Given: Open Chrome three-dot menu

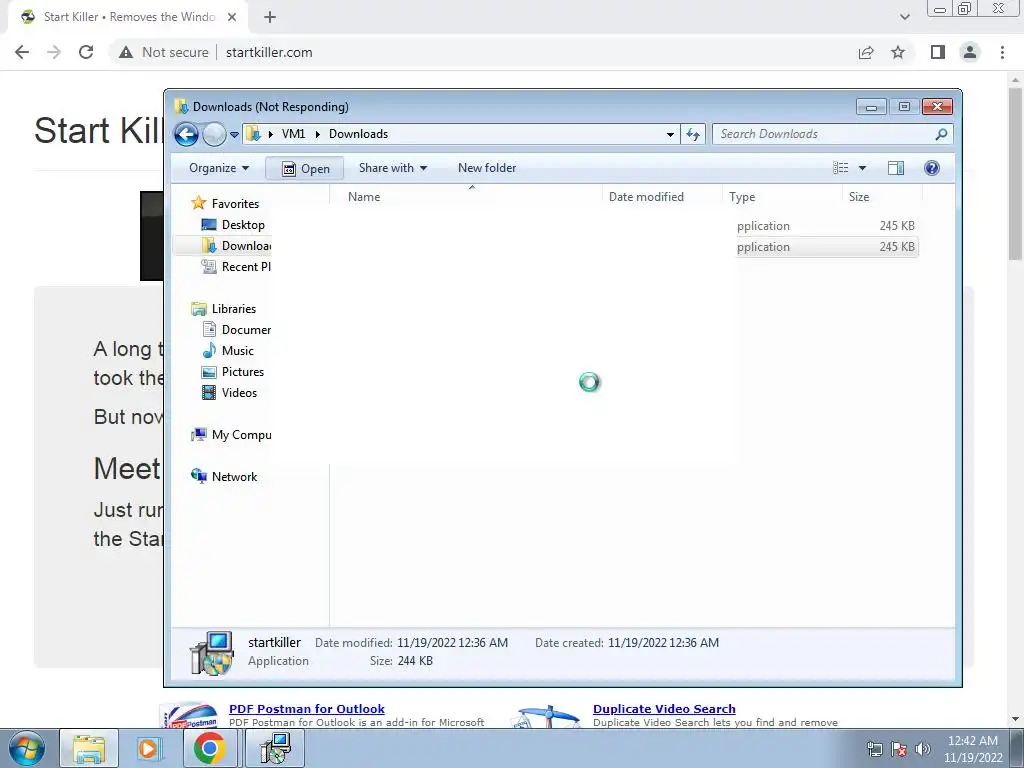Looking at the screenshot, I should click(1002, 52).
